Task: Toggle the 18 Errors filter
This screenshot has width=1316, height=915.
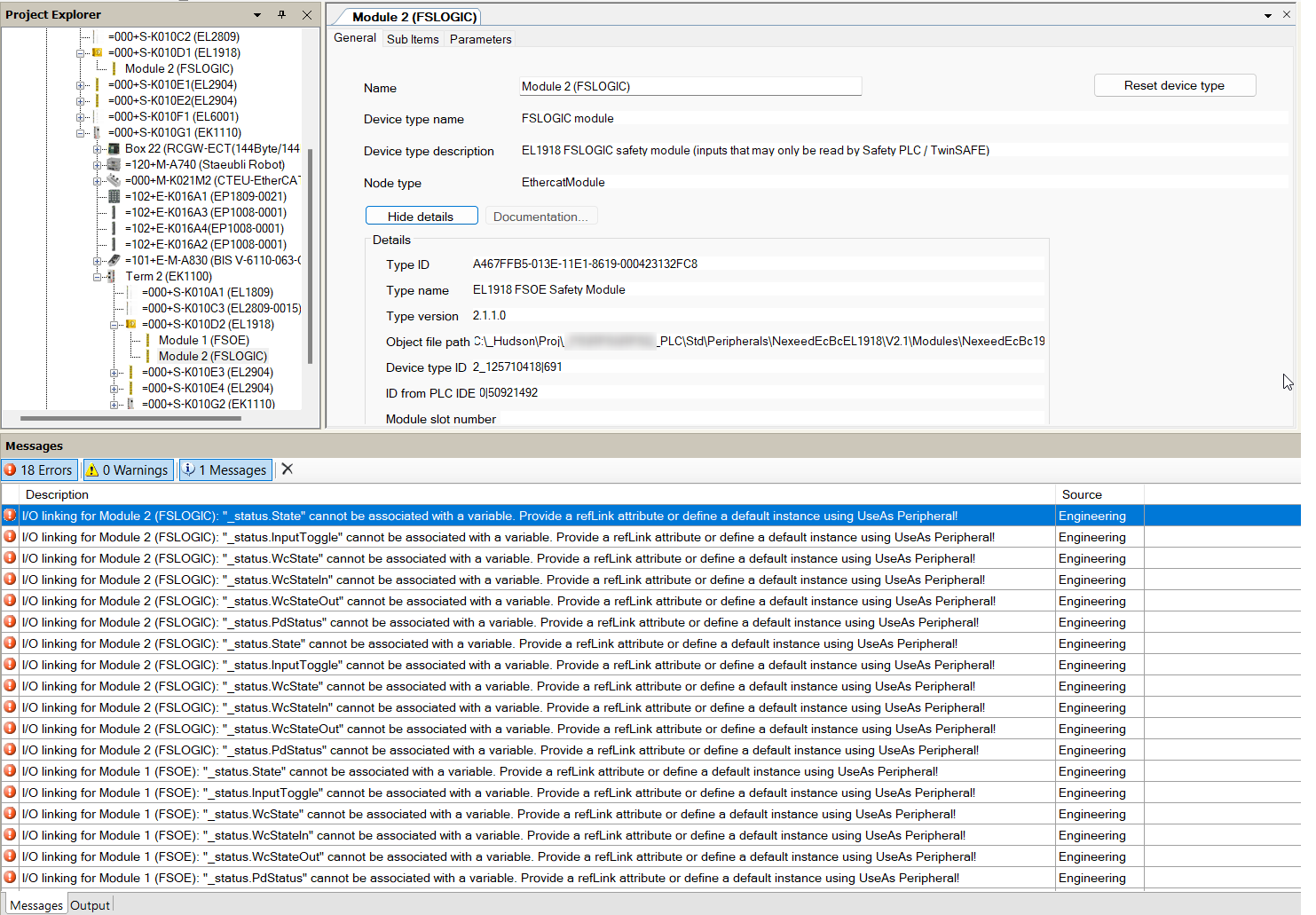Action: pyautogui.click(x=39, y=470)
